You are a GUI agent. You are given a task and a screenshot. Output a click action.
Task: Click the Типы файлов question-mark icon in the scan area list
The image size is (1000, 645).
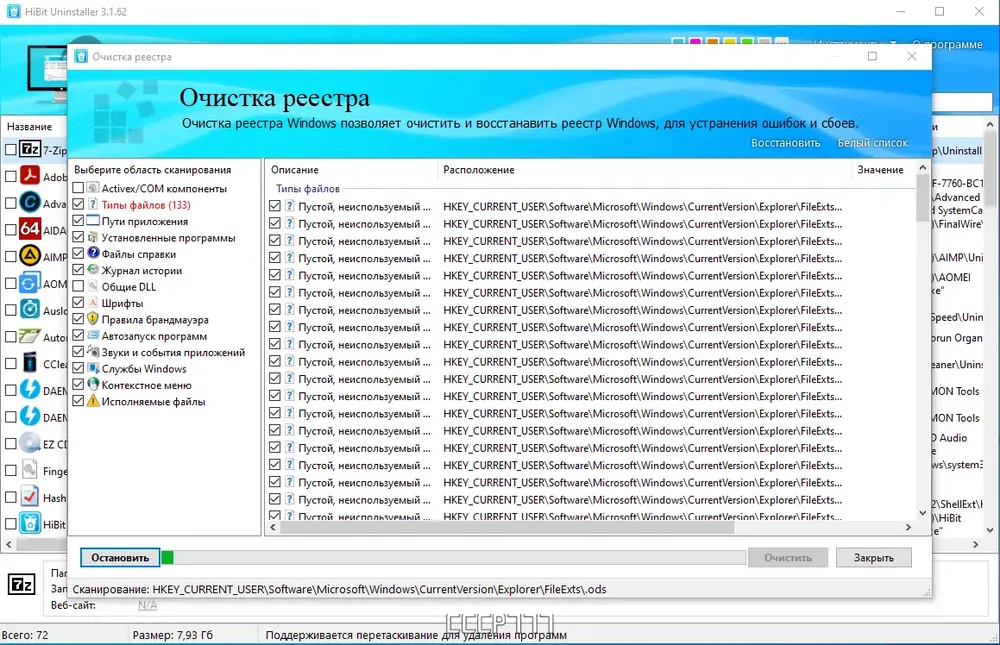93,205
